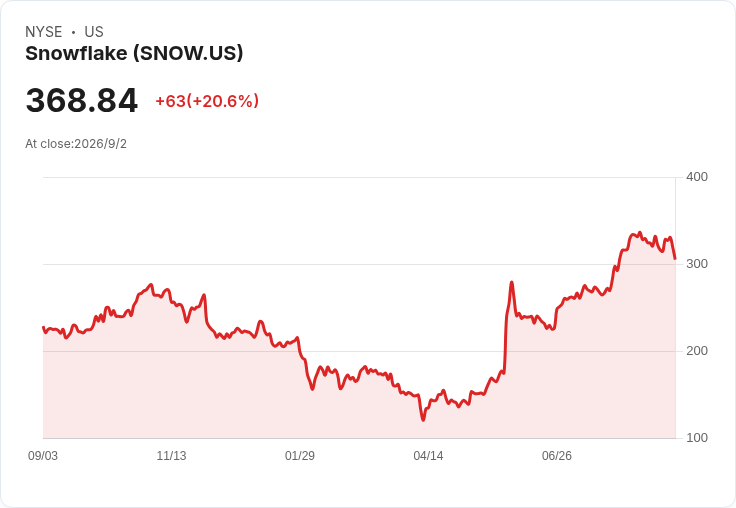The image size is (736, 508).
Task: Click the At close:2026/9/2 date text
Action: pos(76,144)
